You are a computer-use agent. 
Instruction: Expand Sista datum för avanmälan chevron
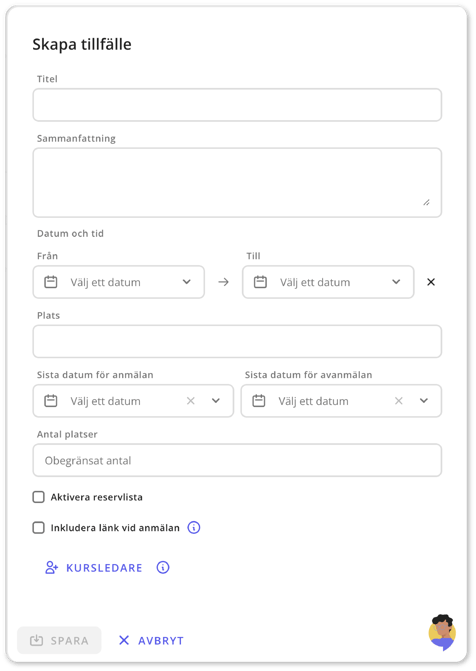pyautogui.click(x=424, y=401)
